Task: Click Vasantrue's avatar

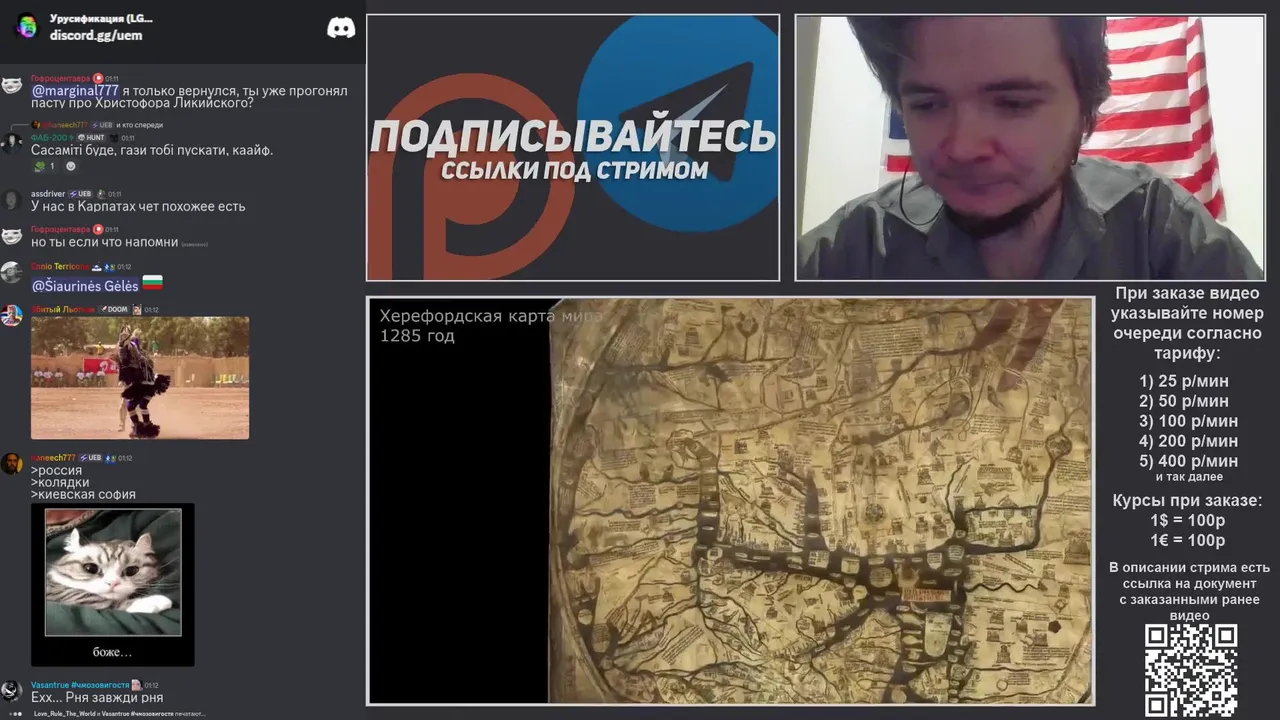Action: [x=12, y=692]
